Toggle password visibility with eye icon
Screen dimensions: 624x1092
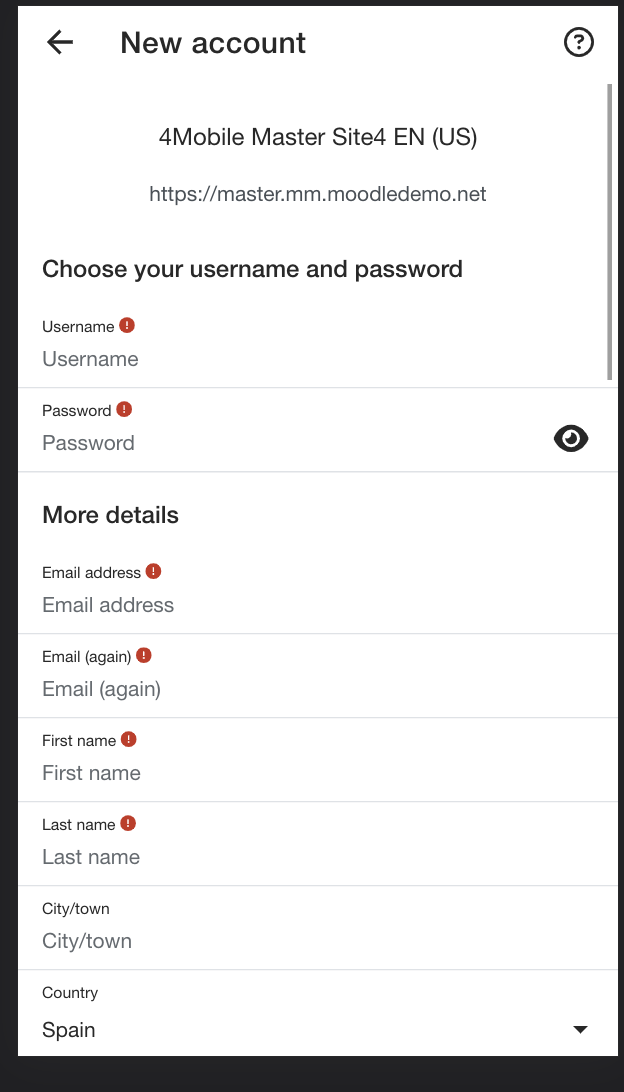[571, 439]
